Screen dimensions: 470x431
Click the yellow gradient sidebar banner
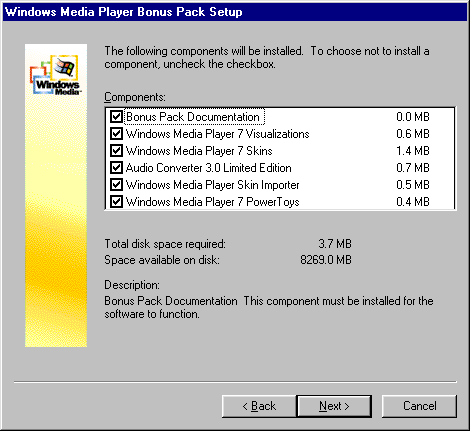[x=56, y=195]
